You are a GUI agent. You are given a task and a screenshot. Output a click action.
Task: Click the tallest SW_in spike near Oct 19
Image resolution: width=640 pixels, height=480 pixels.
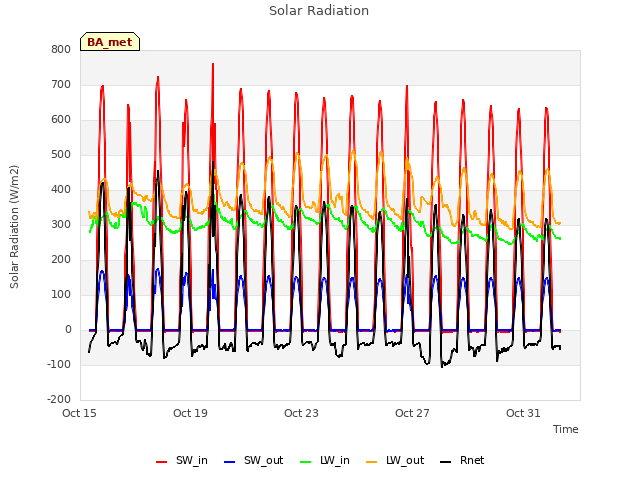[213, 65]
